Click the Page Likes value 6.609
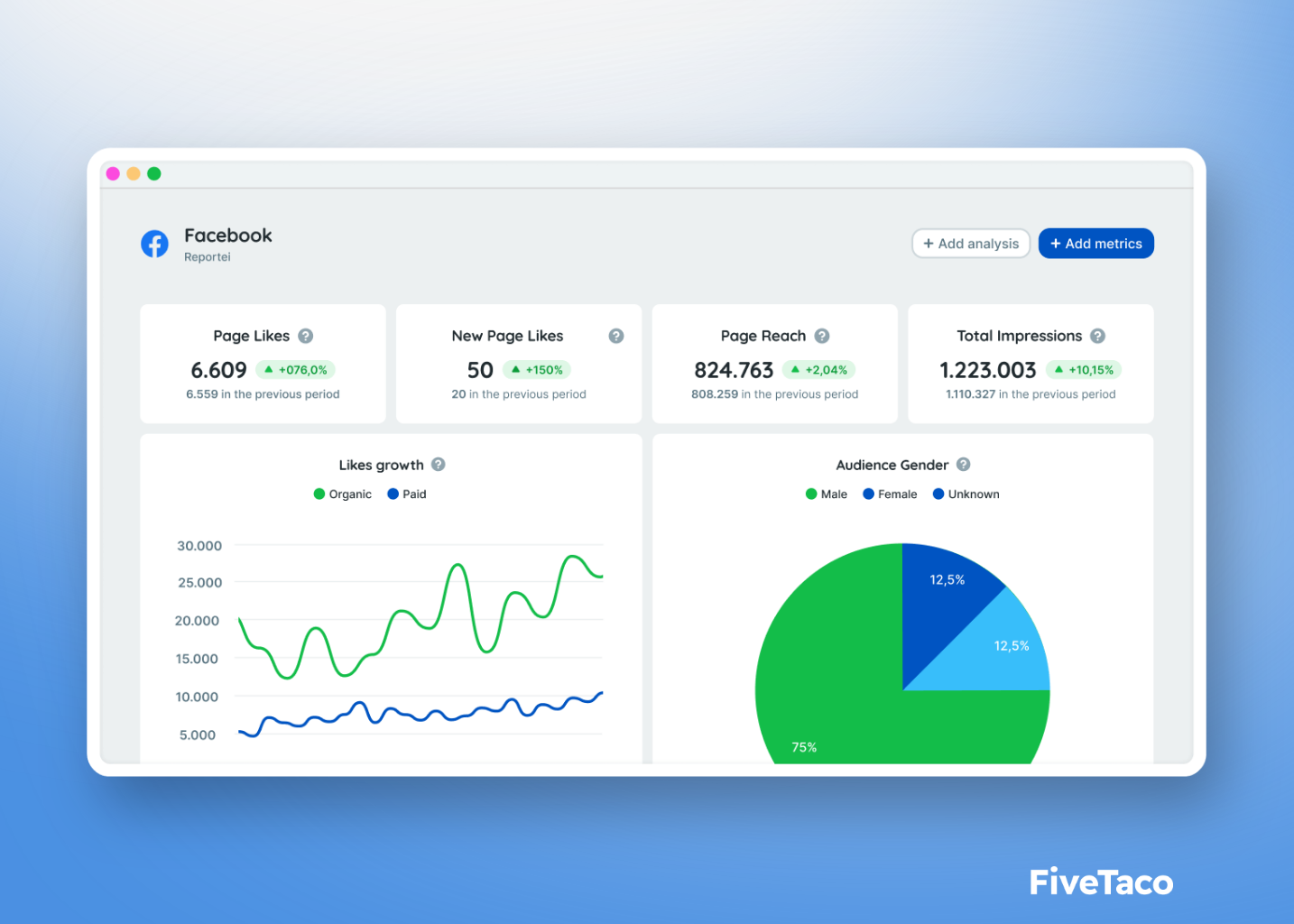 pos(218,370)
